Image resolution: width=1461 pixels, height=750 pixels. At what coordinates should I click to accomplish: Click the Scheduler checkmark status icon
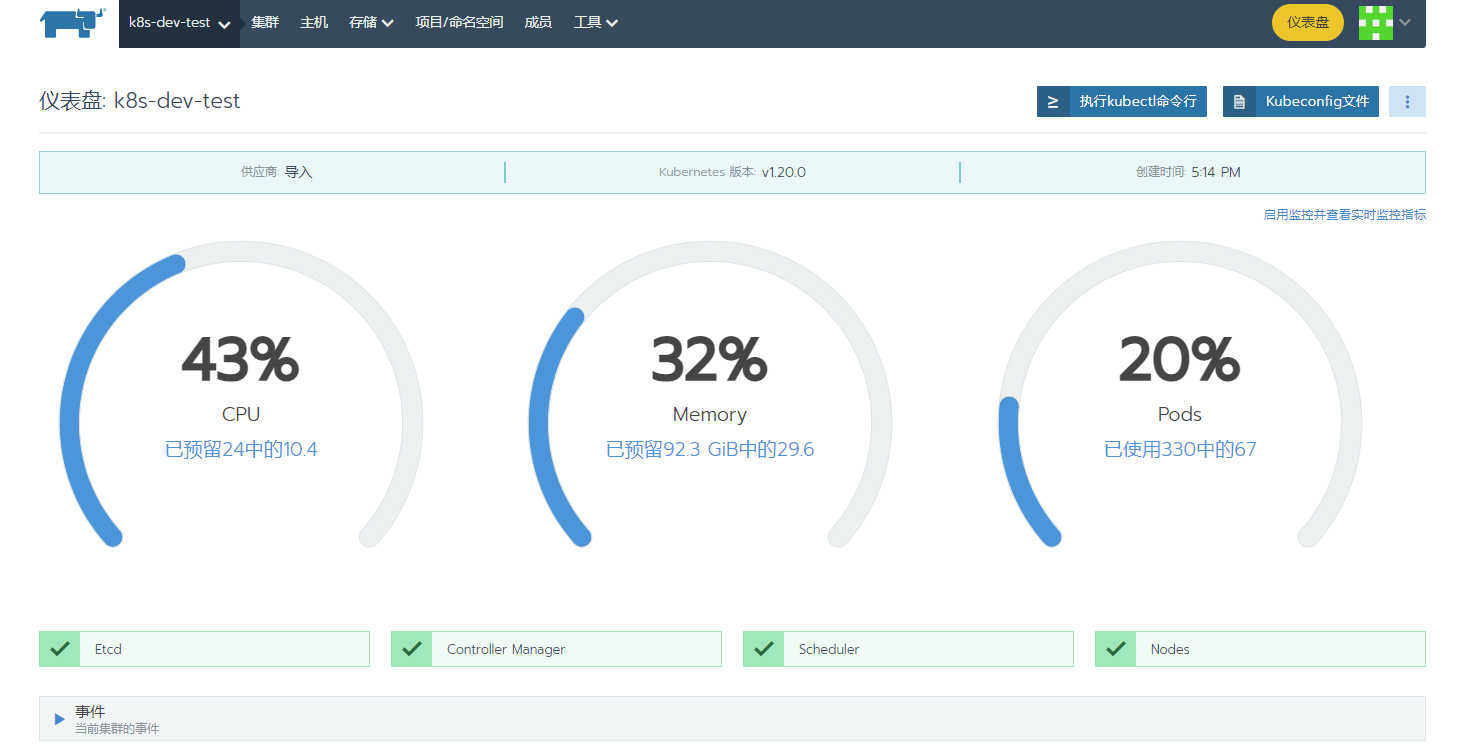pyautogui.click(x=764, y=649)
